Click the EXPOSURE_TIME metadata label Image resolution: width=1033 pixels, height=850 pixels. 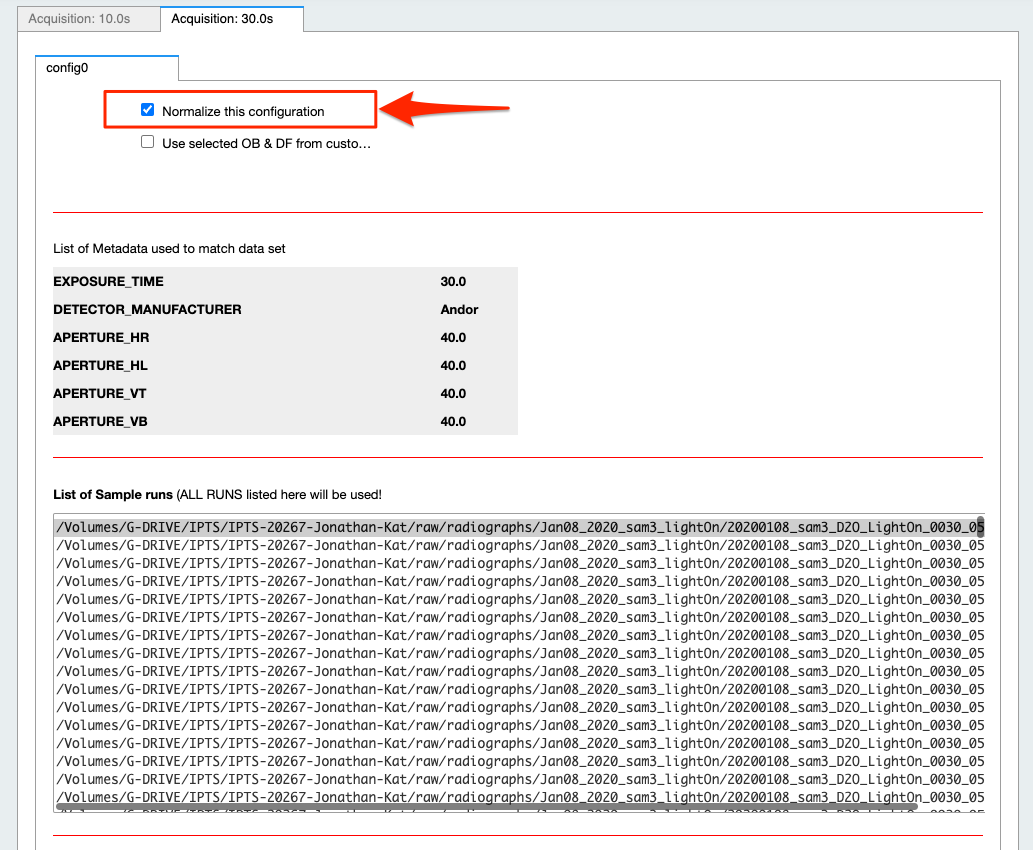pos(108,282)
